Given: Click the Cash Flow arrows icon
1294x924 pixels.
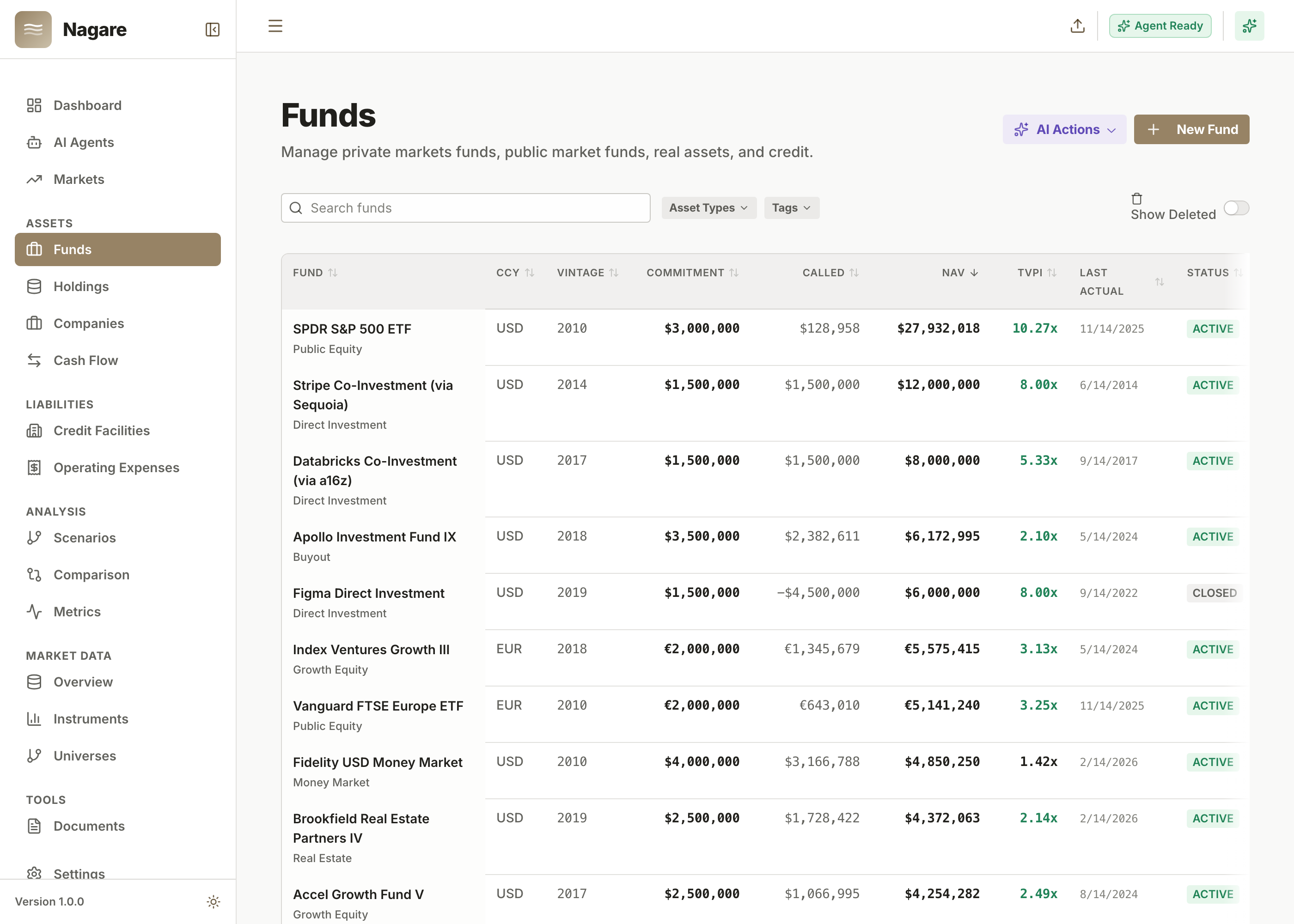Looking at the screenshot, I should tap(34, 360).
